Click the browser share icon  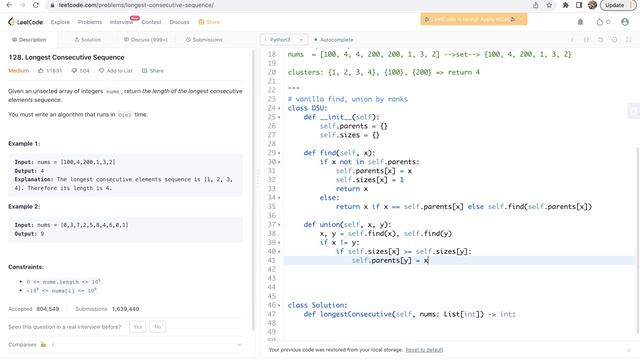[x=536, y=5]
